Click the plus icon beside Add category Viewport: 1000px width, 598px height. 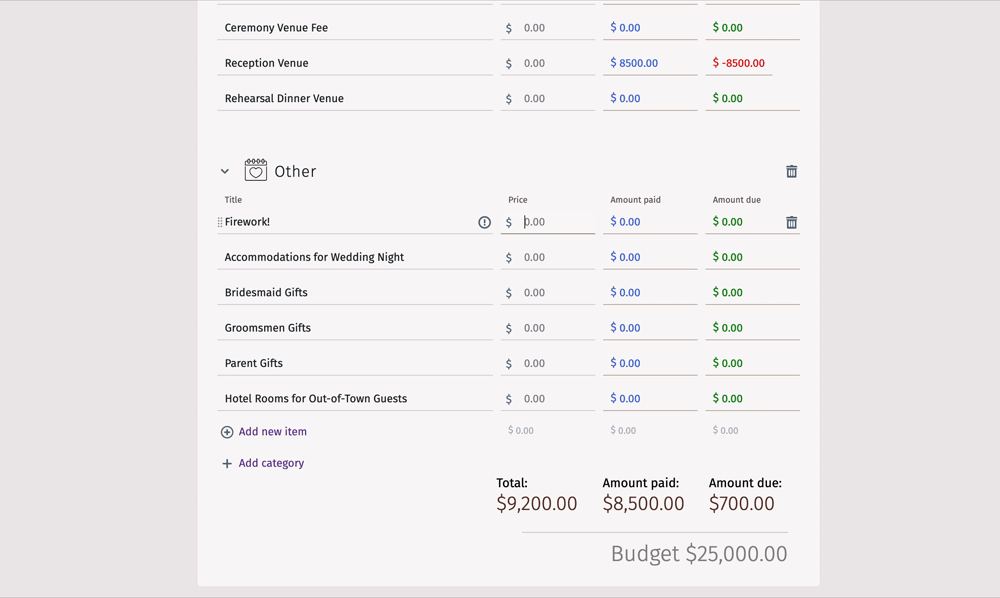227,463
